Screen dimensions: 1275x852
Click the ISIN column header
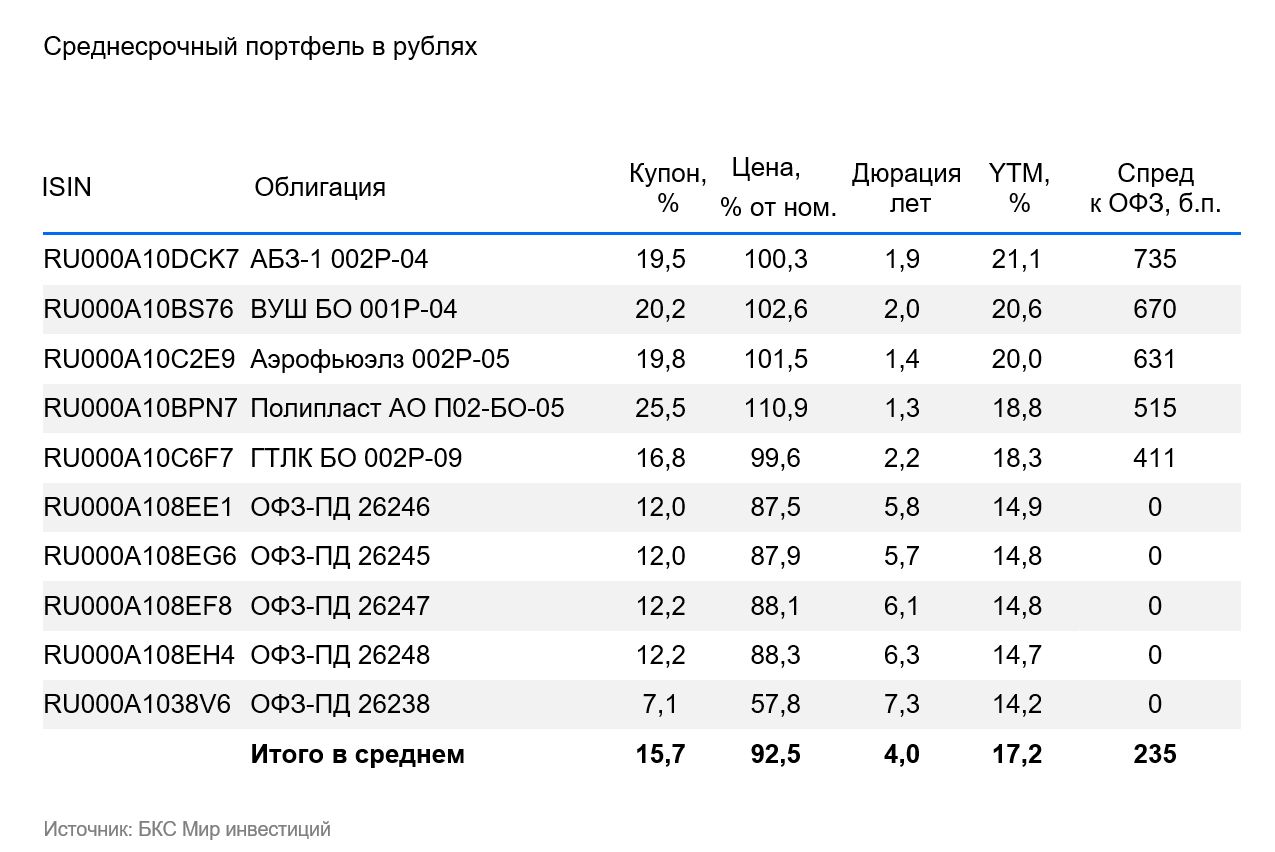click(67, 187)
